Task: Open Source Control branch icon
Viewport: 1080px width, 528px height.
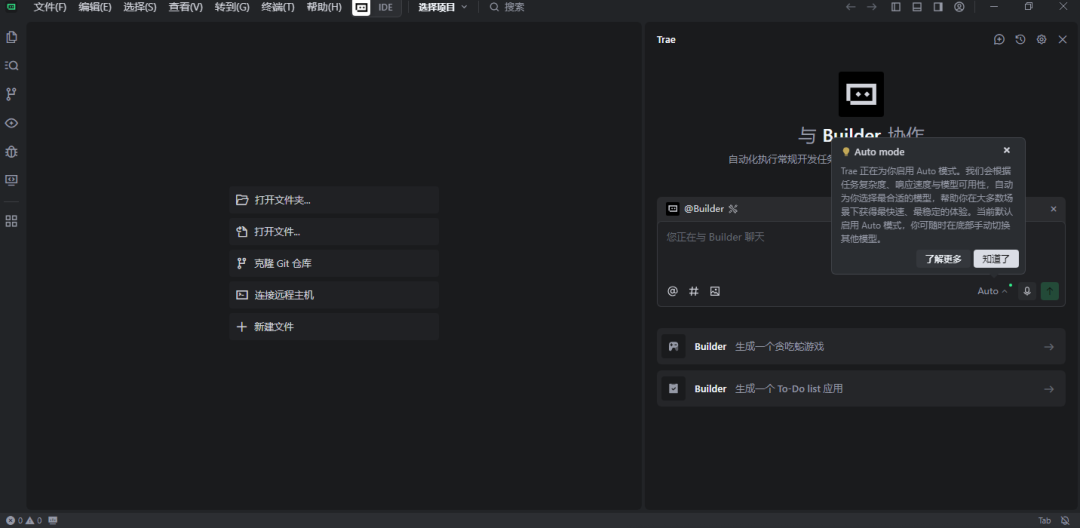Action: coord(11,94)
